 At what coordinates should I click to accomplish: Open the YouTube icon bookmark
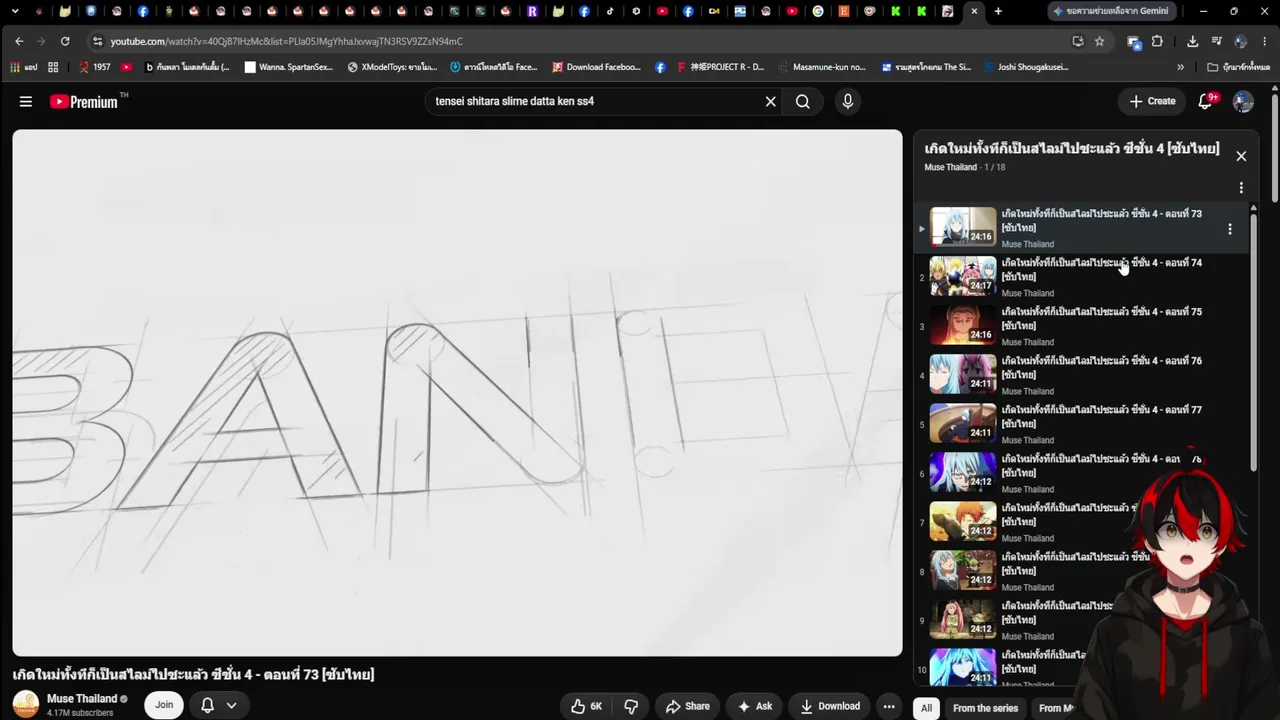tap(126, 67)
